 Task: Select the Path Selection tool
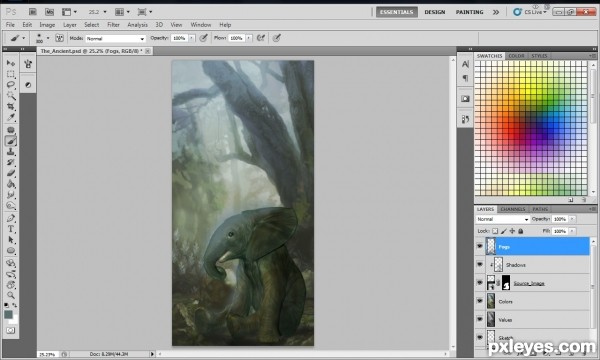pos(11,240)
